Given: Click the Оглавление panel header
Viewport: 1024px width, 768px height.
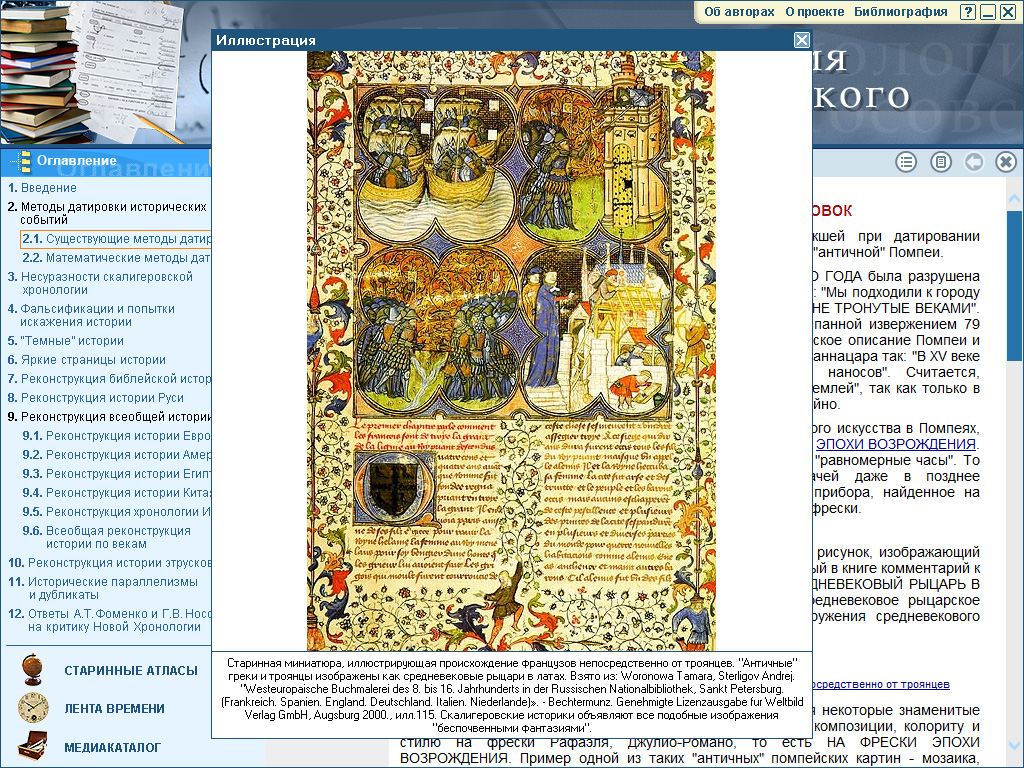Looking at the screenshot, I should (106, 161).
